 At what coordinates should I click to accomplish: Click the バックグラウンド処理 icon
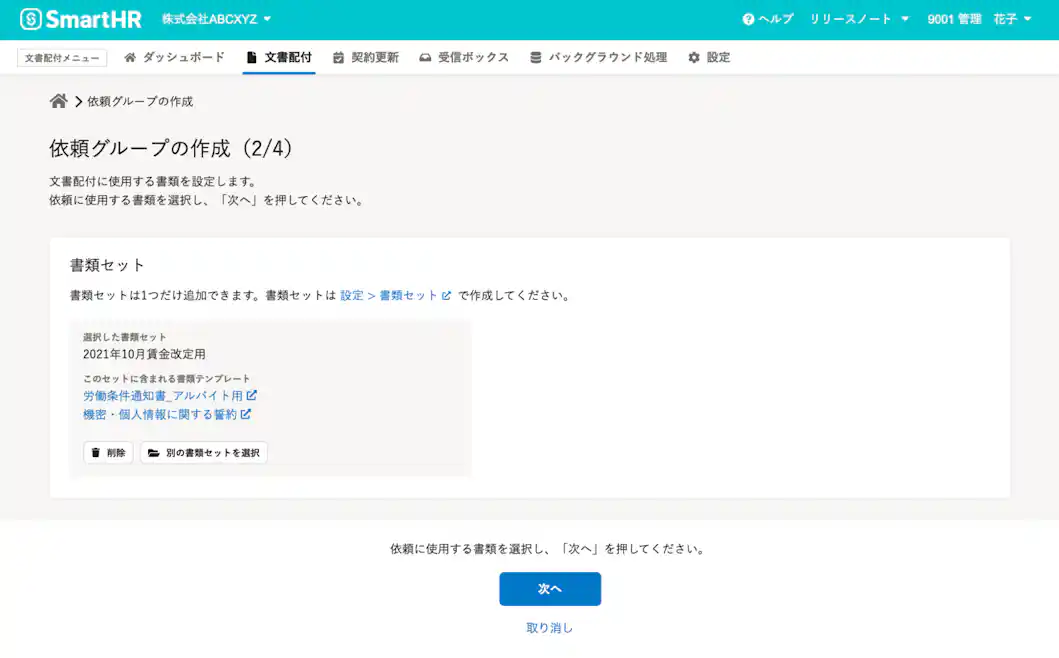[x=537, y=57]
